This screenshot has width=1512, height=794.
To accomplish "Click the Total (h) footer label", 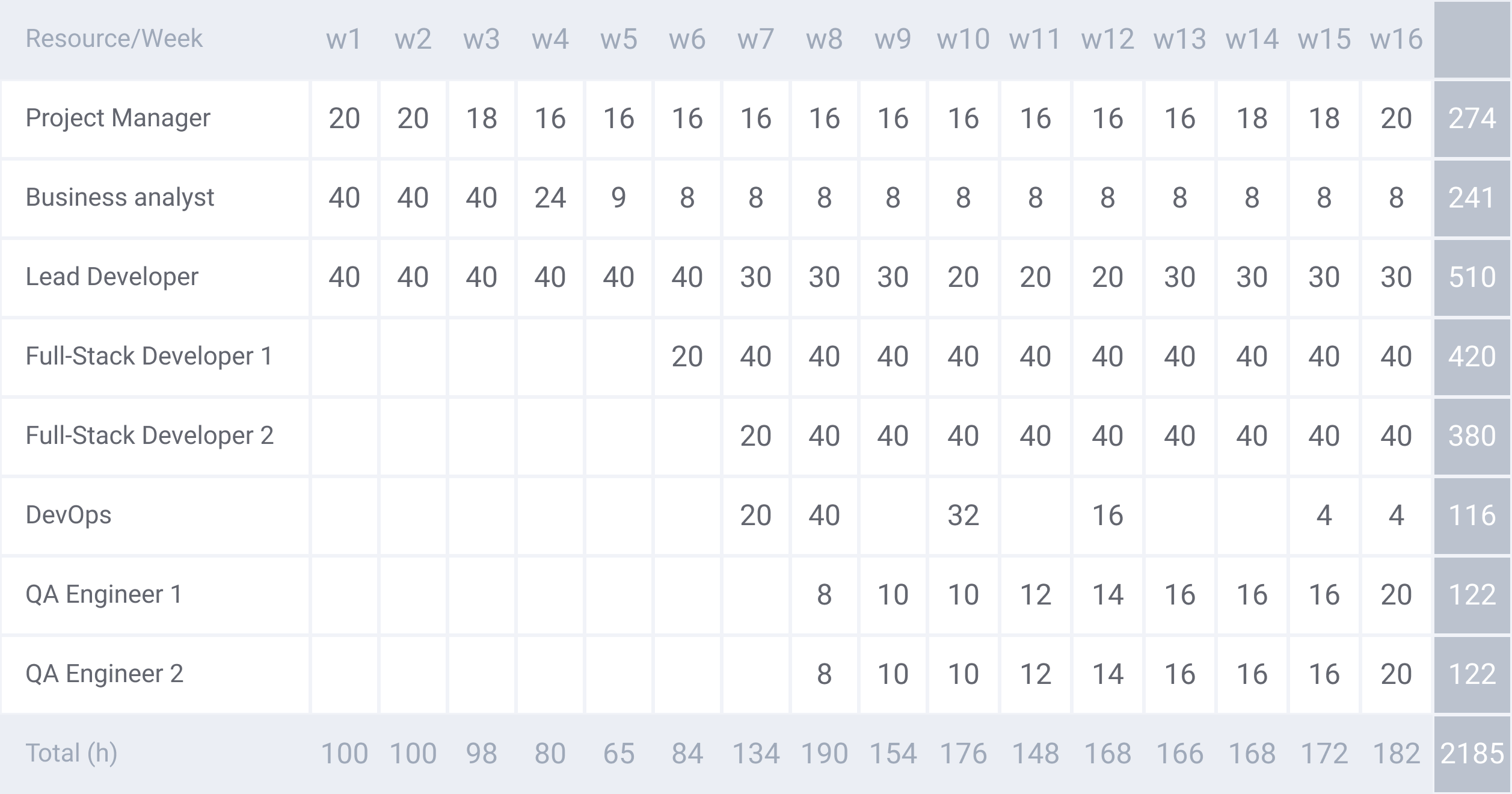I will point(71,753).
